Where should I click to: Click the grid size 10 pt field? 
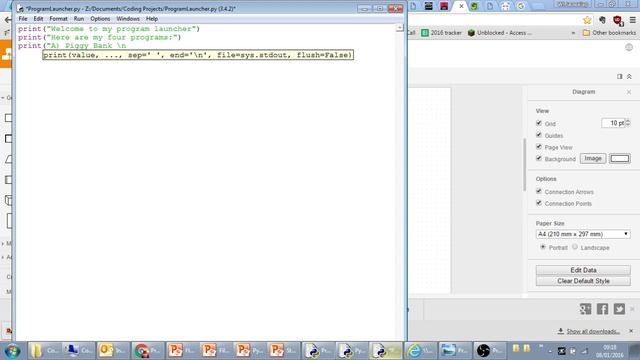click(x=613, y=123)
